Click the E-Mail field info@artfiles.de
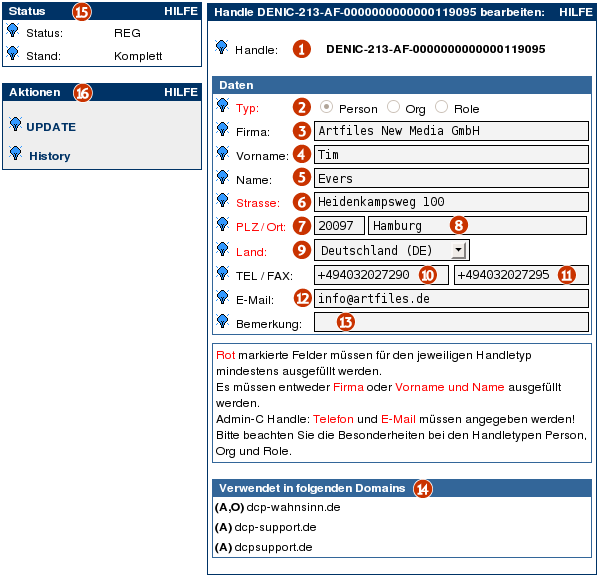Image resolution: width=600 pixels, height=578 pixels. pyautogui.click(x=451, y=299)
